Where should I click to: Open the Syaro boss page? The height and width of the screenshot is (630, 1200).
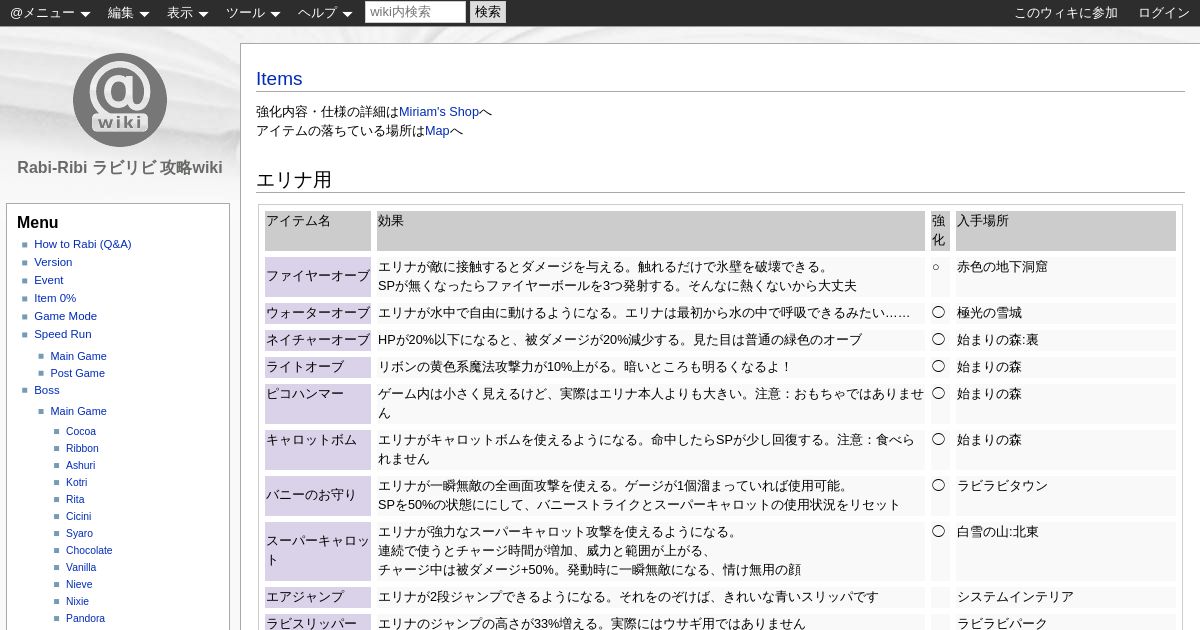79,533
